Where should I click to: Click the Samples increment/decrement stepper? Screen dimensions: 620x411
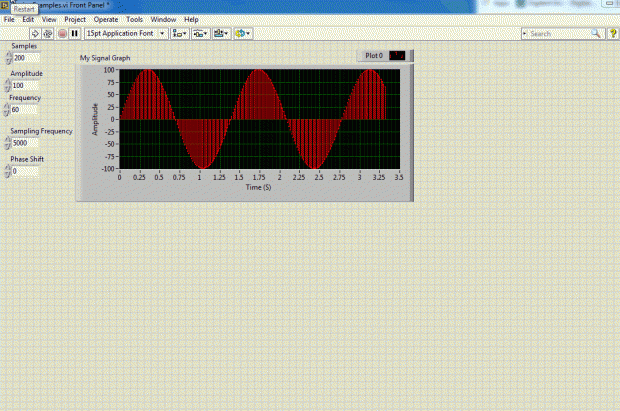(x=9, y=58)
